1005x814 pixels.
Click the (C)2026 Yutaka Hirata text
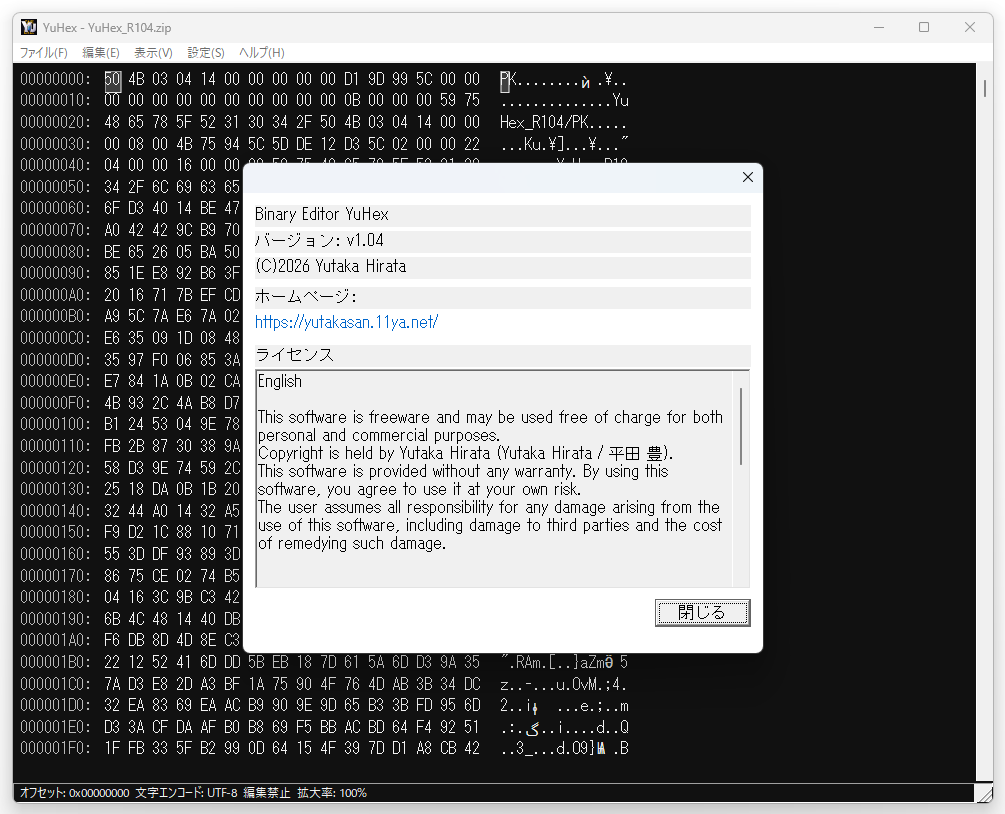(331, 267)
